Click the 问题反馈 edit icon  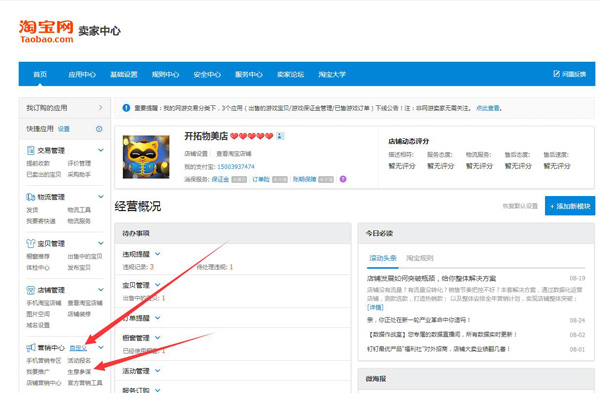point(557,73)
